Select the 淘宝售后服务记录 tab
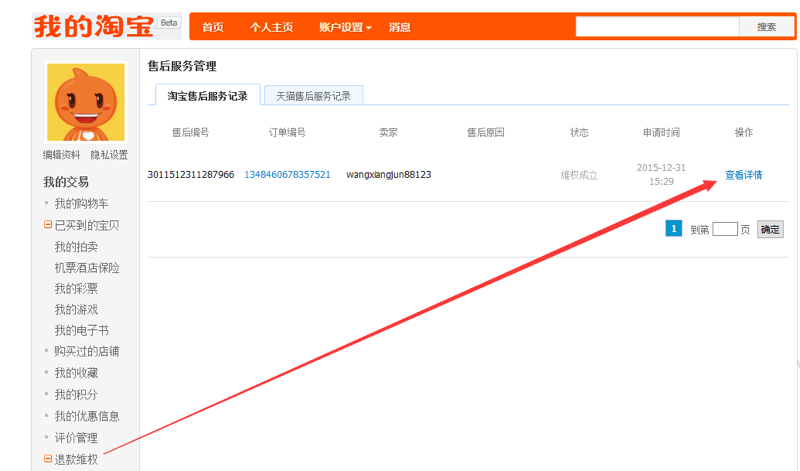Screen dimensions: 800x471 pos(208,95)
